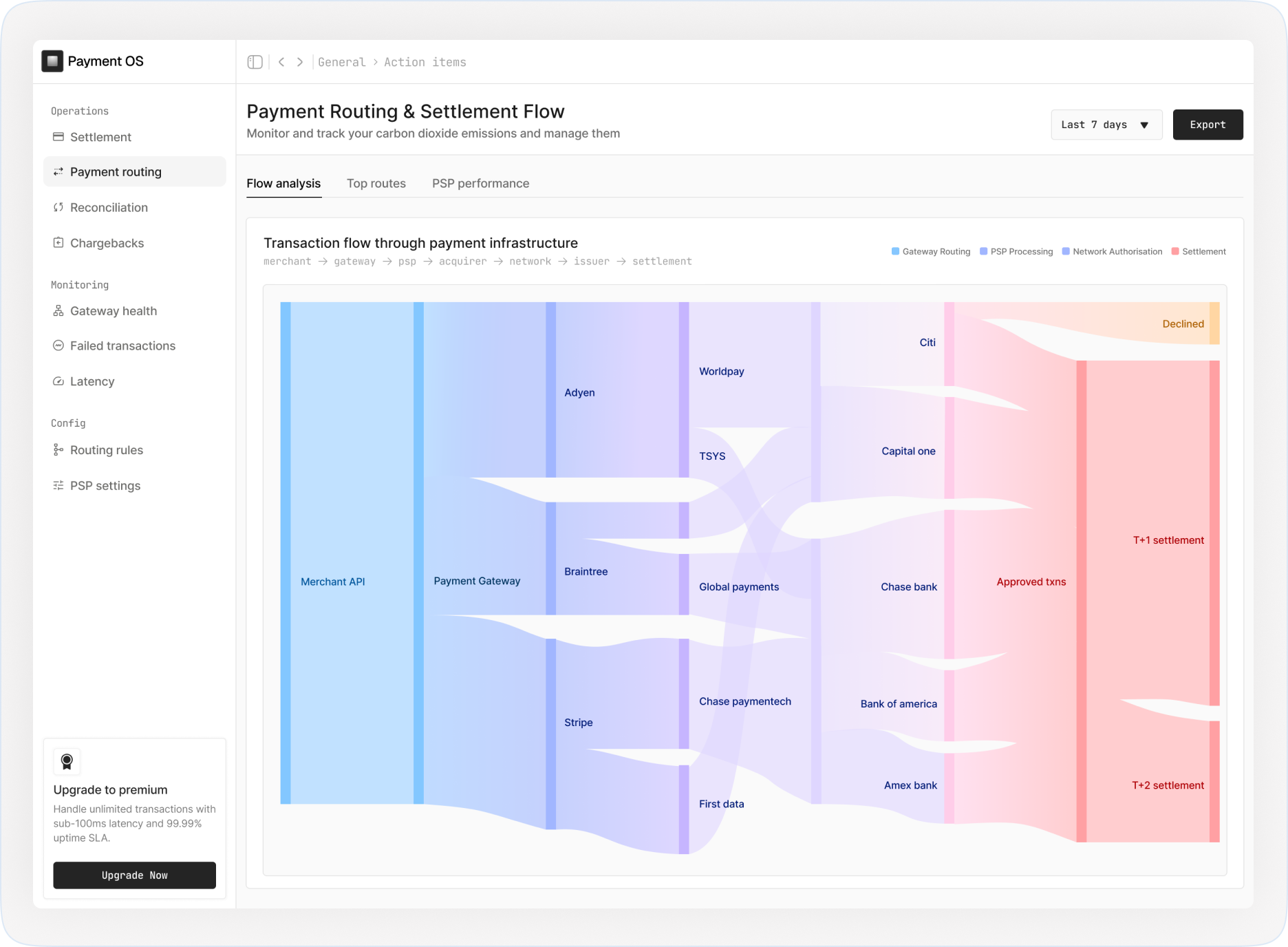Click the First data node
The image size is (1288, 947).
pyautogui.click(x=722, y=804)
